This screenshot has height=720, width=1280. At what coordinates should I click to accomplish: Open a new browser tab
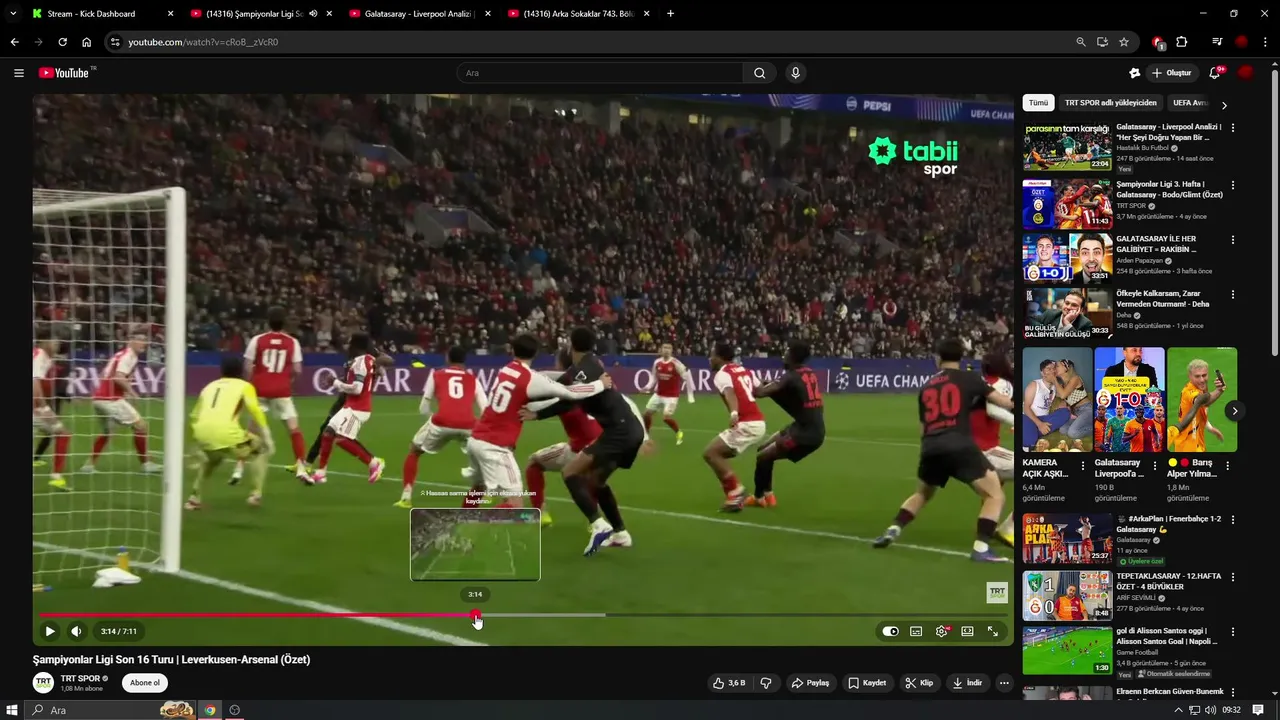point(670,14)
